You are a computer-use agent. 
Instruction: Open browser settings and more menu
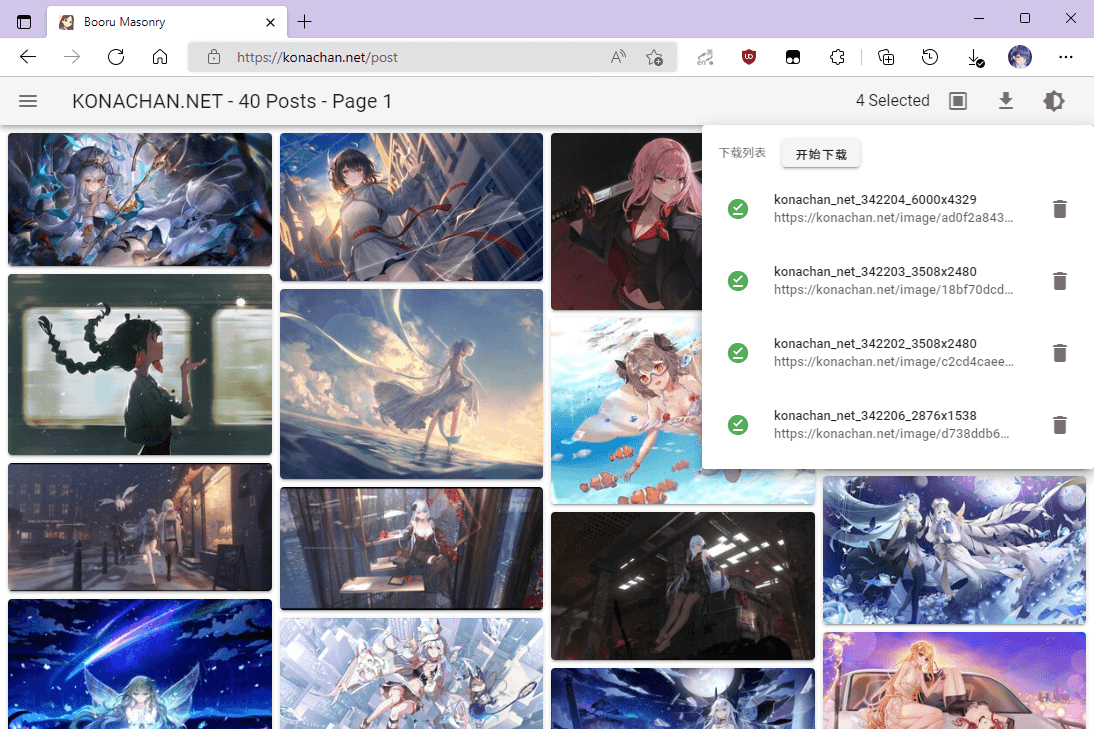1065,57
